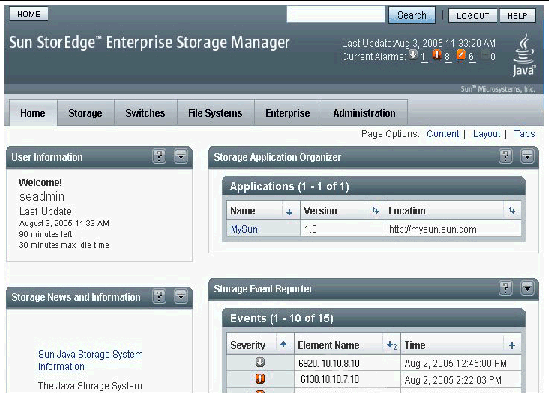549x400 pixels.
Task: Sort events by the Element Name column arrow
Action: 392,345
